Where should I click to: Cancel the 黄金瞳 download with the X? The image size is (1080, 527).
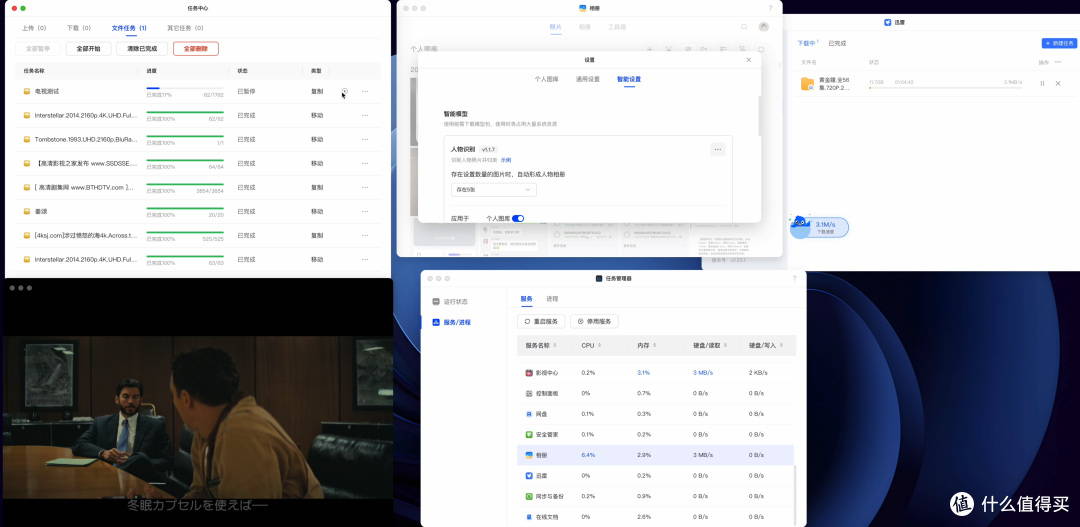[x=1058, y=83]
